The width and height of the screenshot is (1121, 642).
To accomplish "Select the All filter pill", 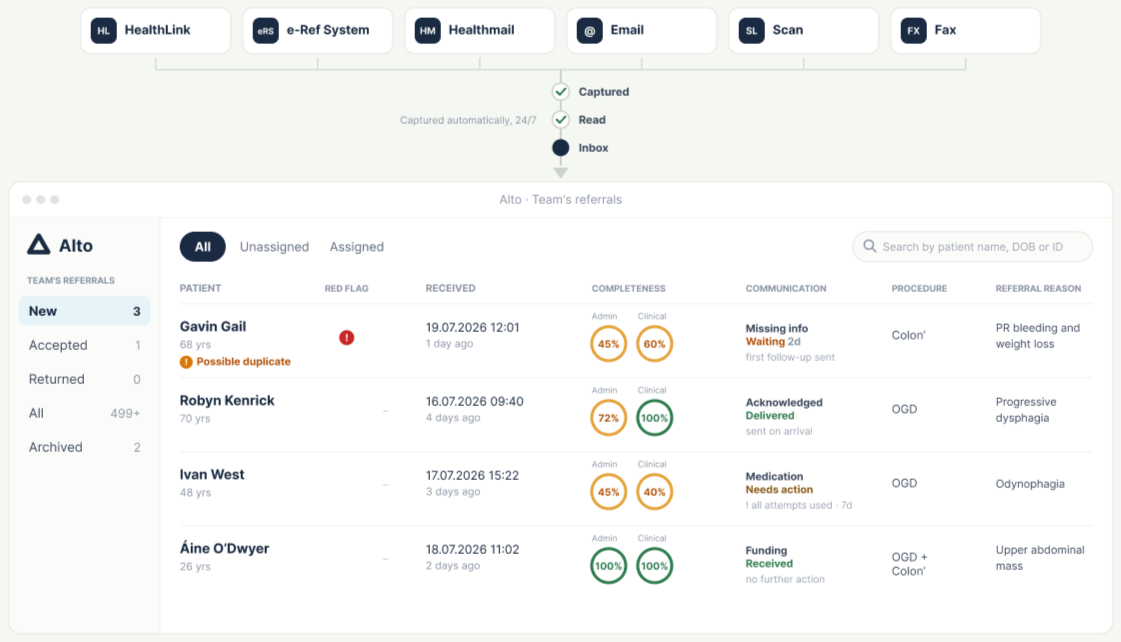I will point(202,247).
